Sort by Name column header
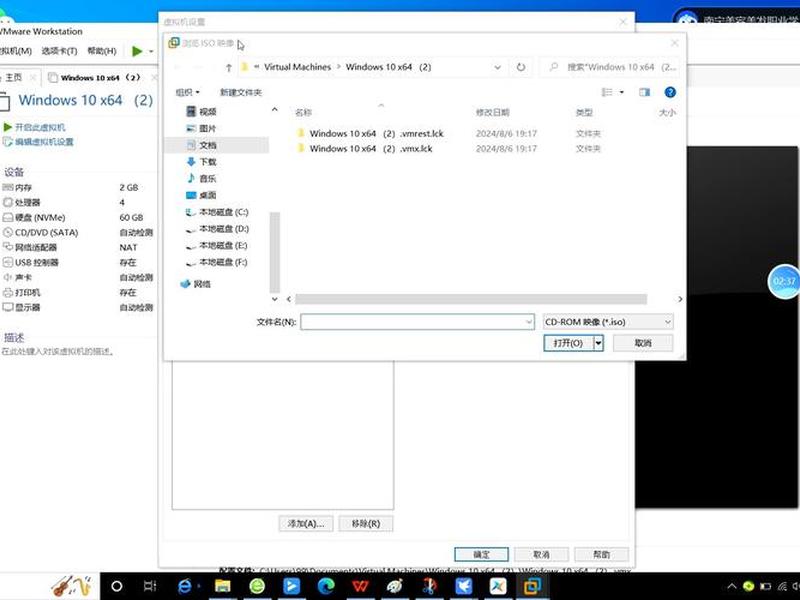The width and height of the screenshot is (800, 600). pyautogui.click(x=304, y=112)
